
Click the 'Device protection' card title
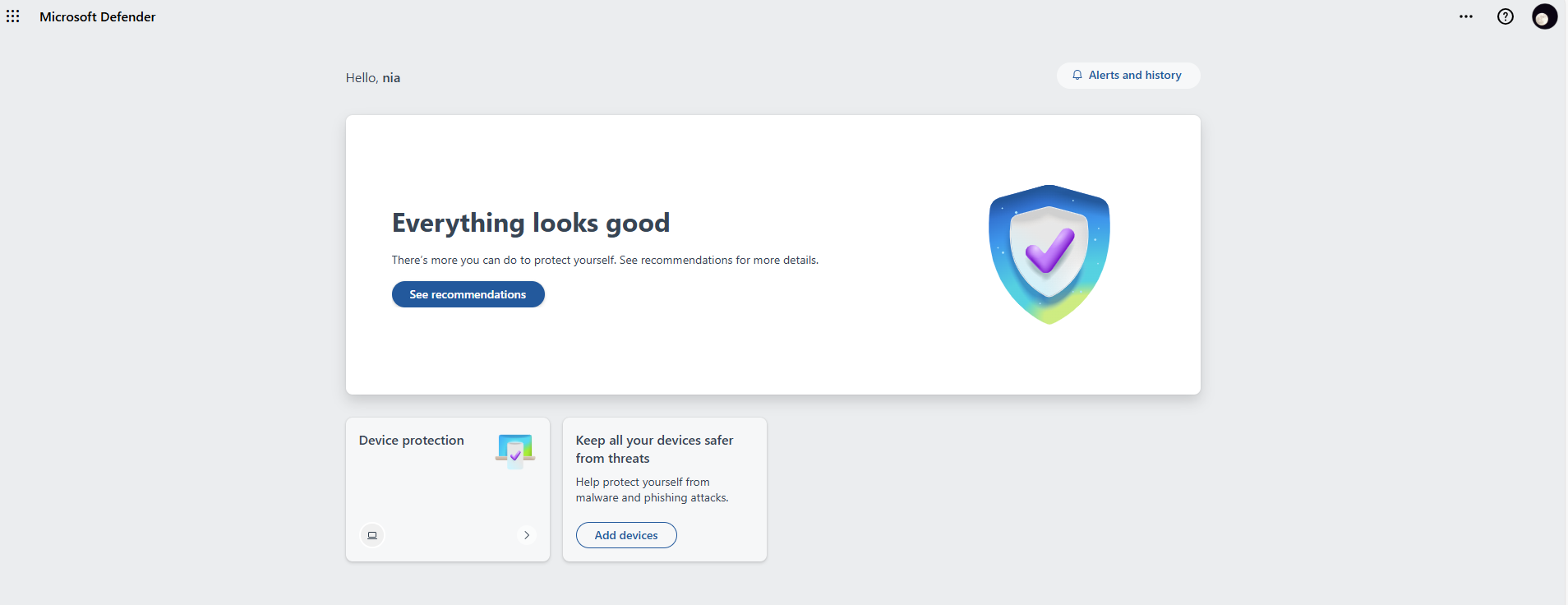(x=412, y=441)
